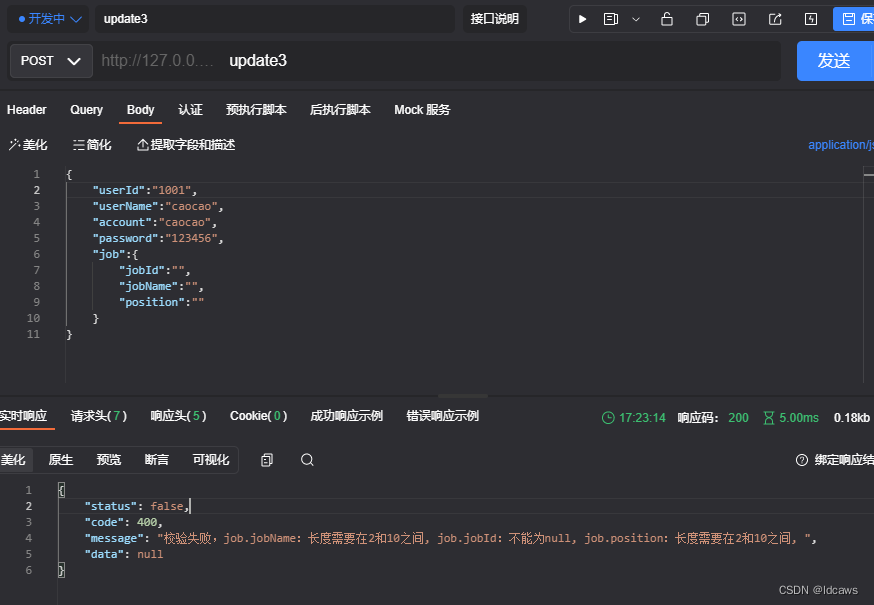Send the request with 发送 button
This screenshot has width=874, height=605.
click(834, 61)
